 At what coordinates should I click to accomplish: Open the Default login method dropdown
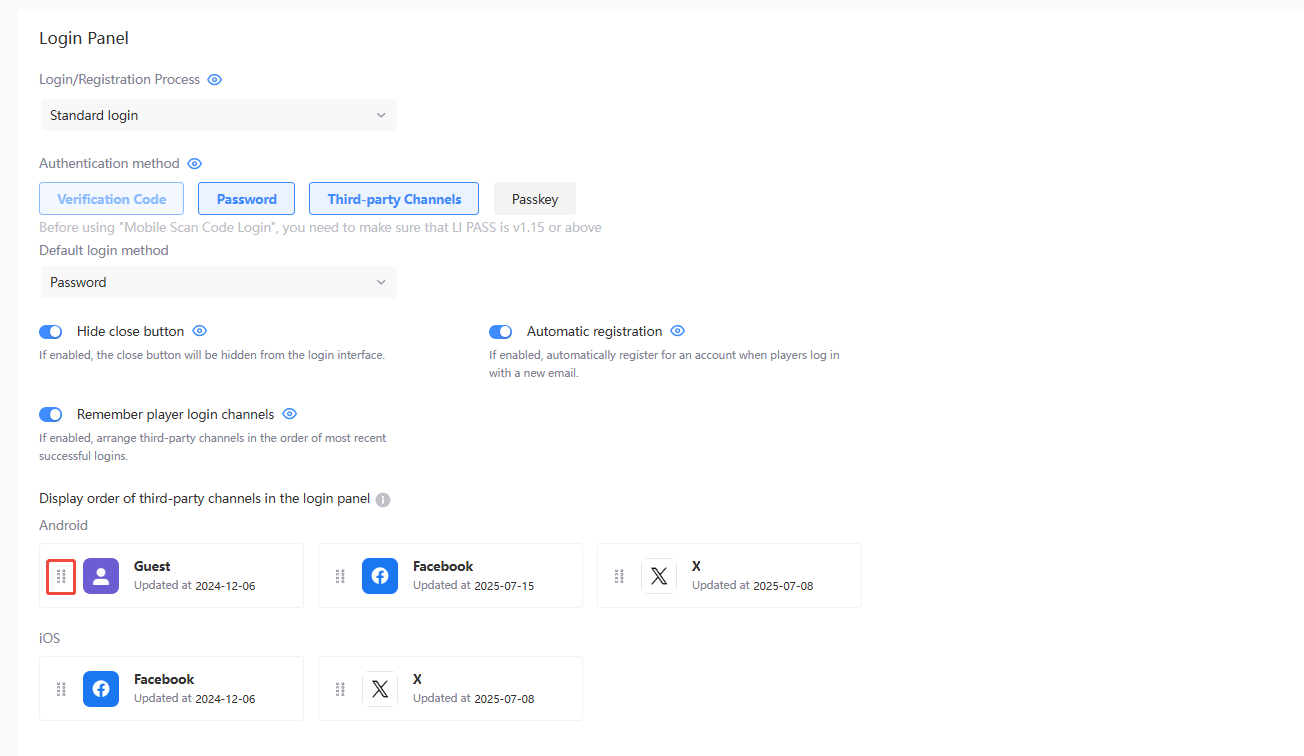pos(218,282)
